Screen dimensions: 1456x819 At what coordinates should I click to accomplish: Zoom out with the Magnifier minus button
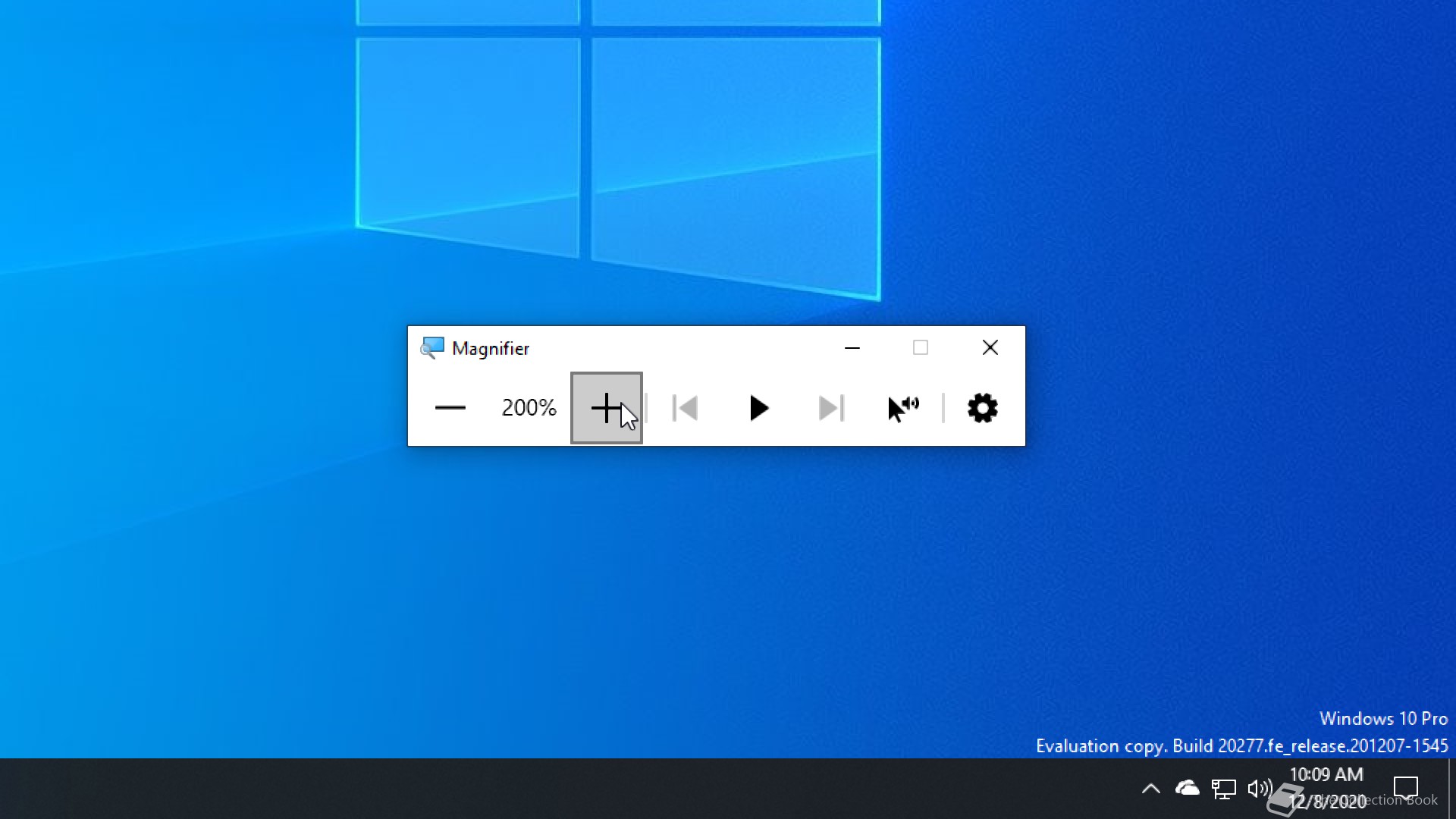click(450, 408)
